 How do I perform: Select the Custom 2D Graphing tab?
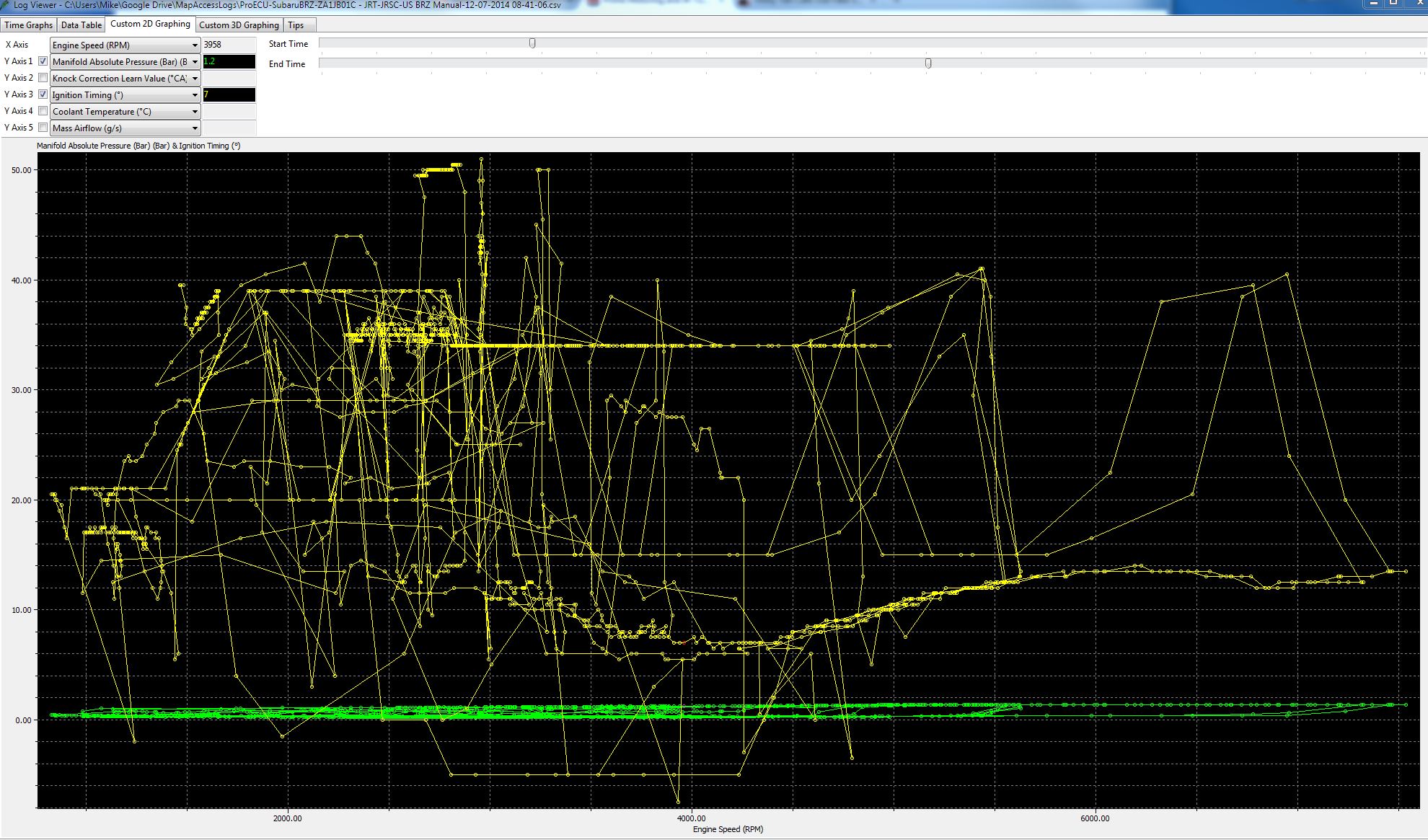(150, 24)
